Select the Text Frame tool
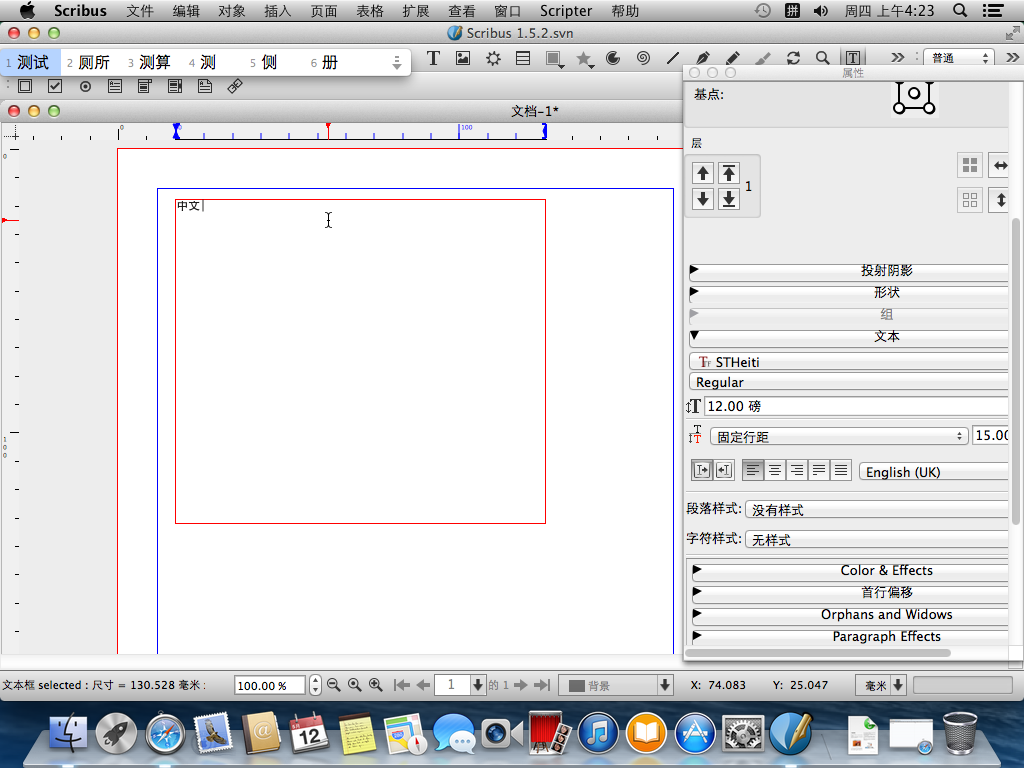 tap(433, 58)
